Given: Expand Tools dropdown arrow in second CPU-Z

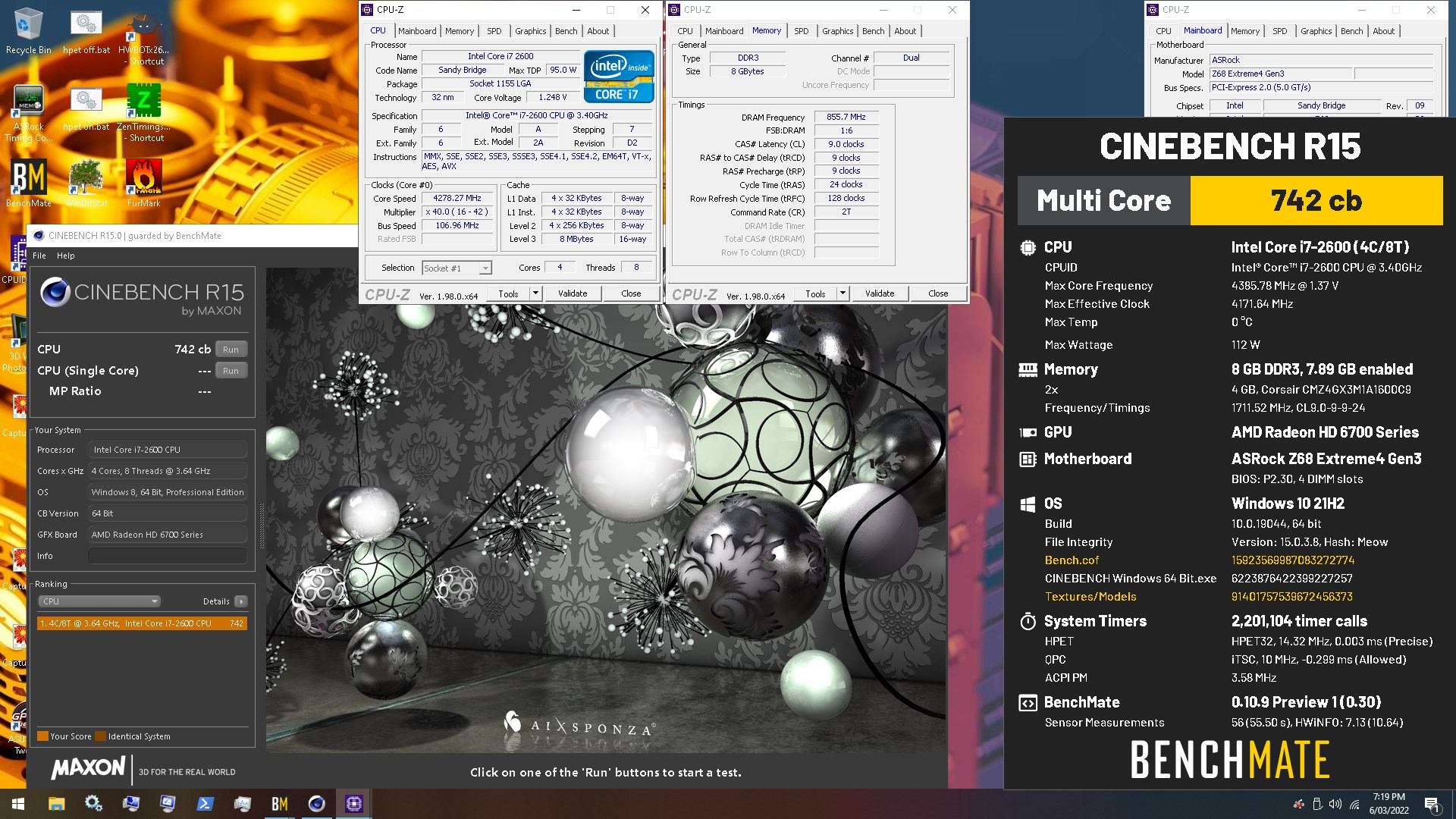Looking at the screenshot, I should coord(843,293).
